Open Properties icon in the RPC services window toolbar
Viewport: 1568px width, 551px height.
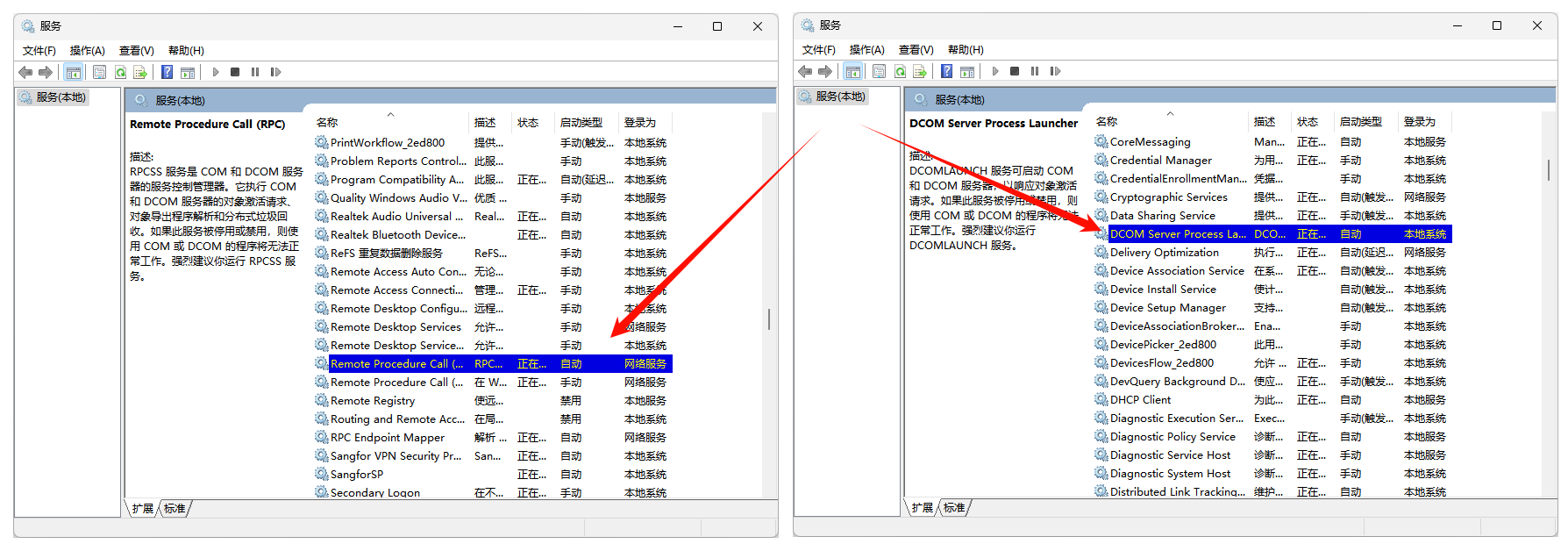pyautogui.click(x=99, y=72)
